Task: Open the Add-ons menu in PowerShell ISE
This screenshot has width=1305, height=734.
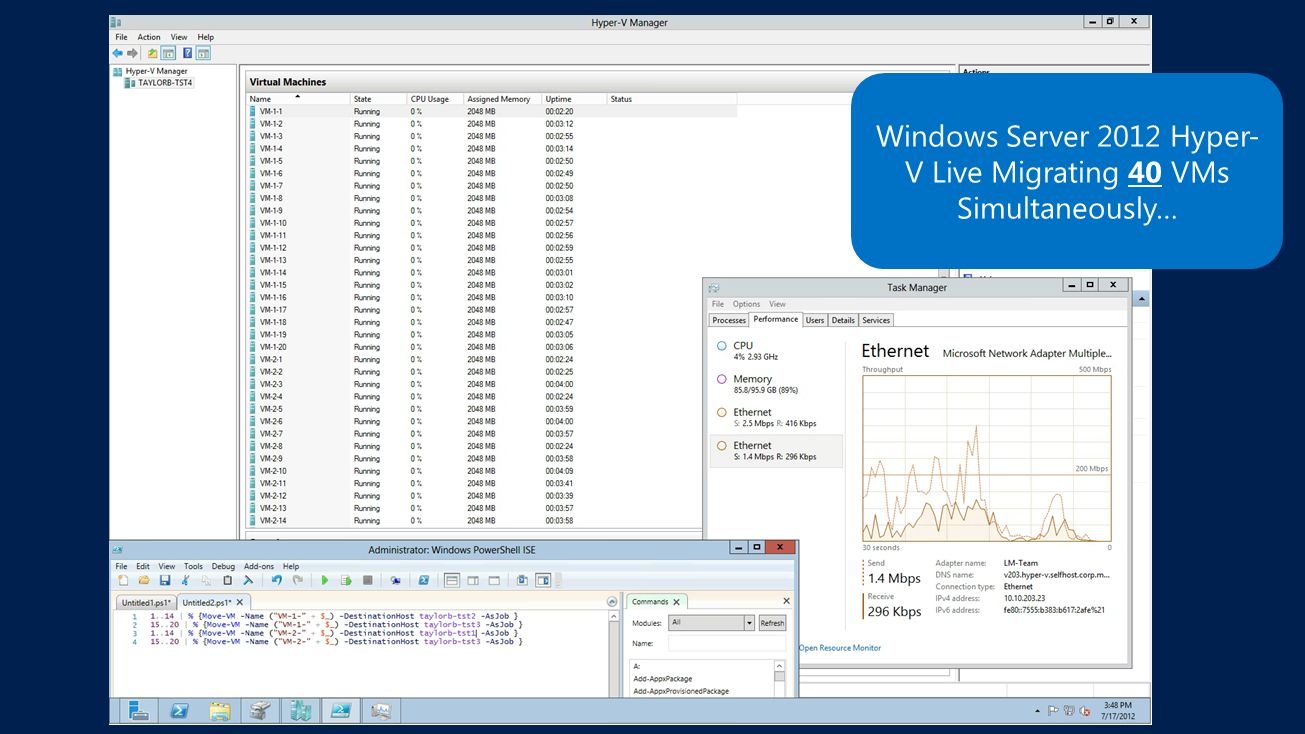Action: pyautogui.click(x=257, y=566)
